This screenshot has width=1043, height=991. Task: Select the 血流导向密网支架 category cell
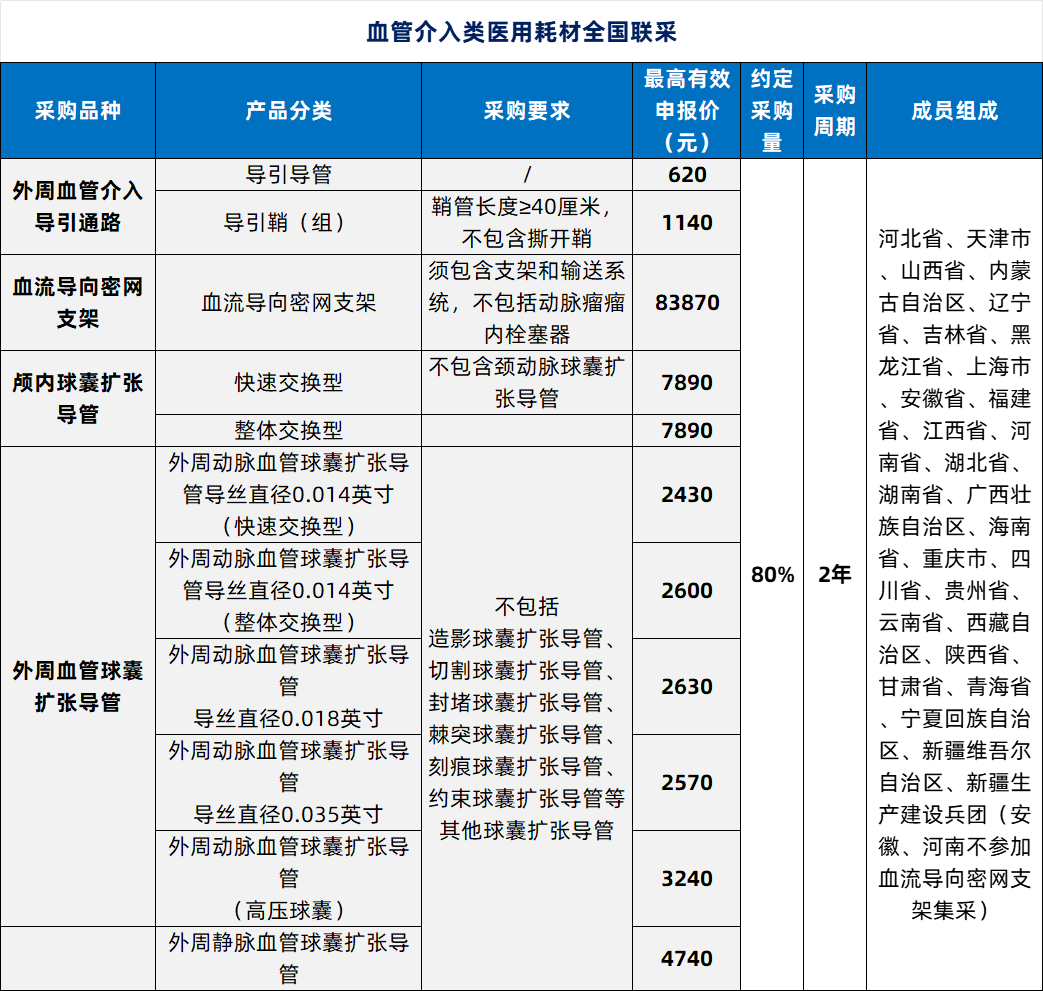pos(77,302)
